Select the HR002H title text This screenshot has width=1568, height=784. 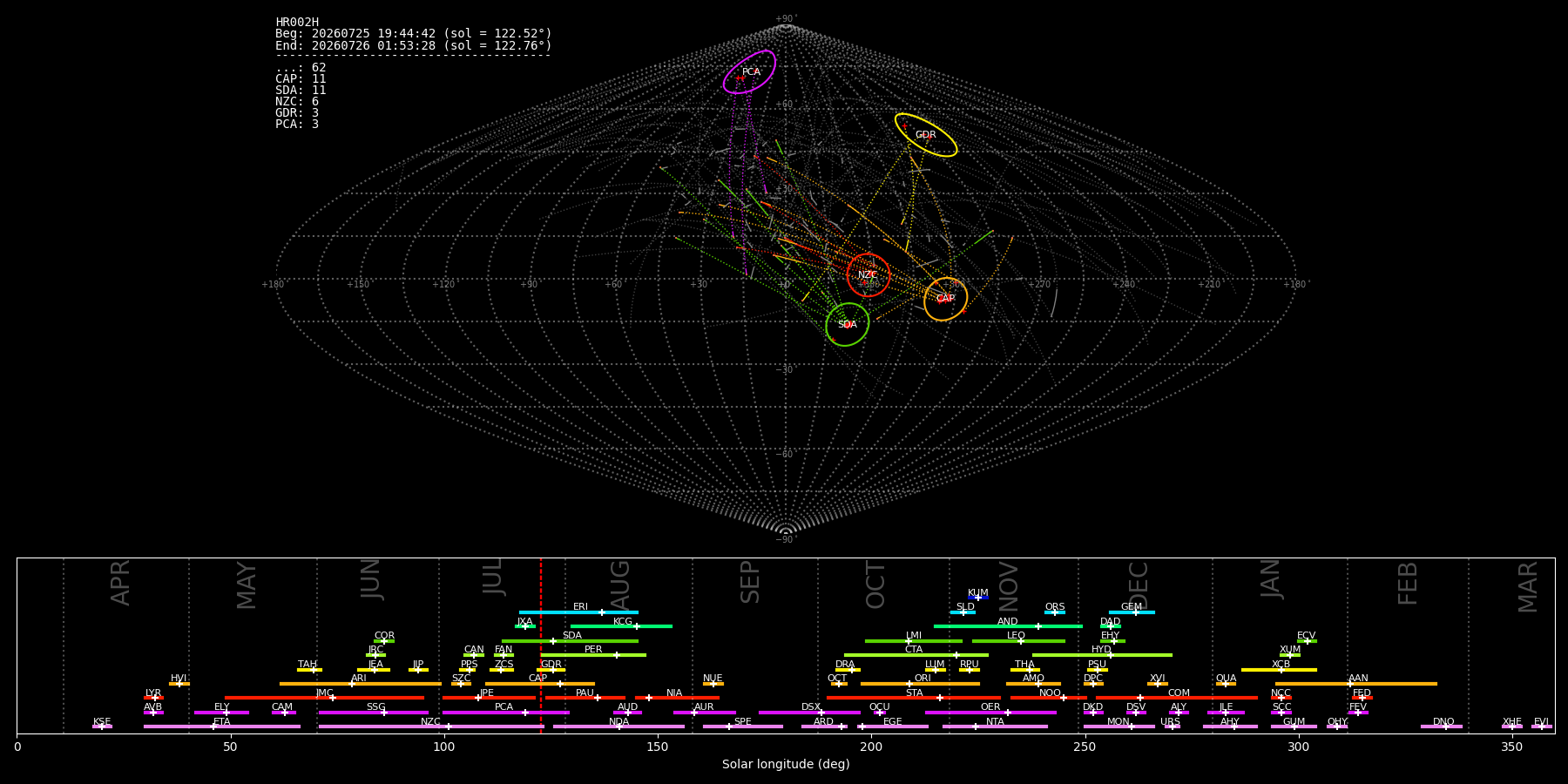tap(297, 23)
